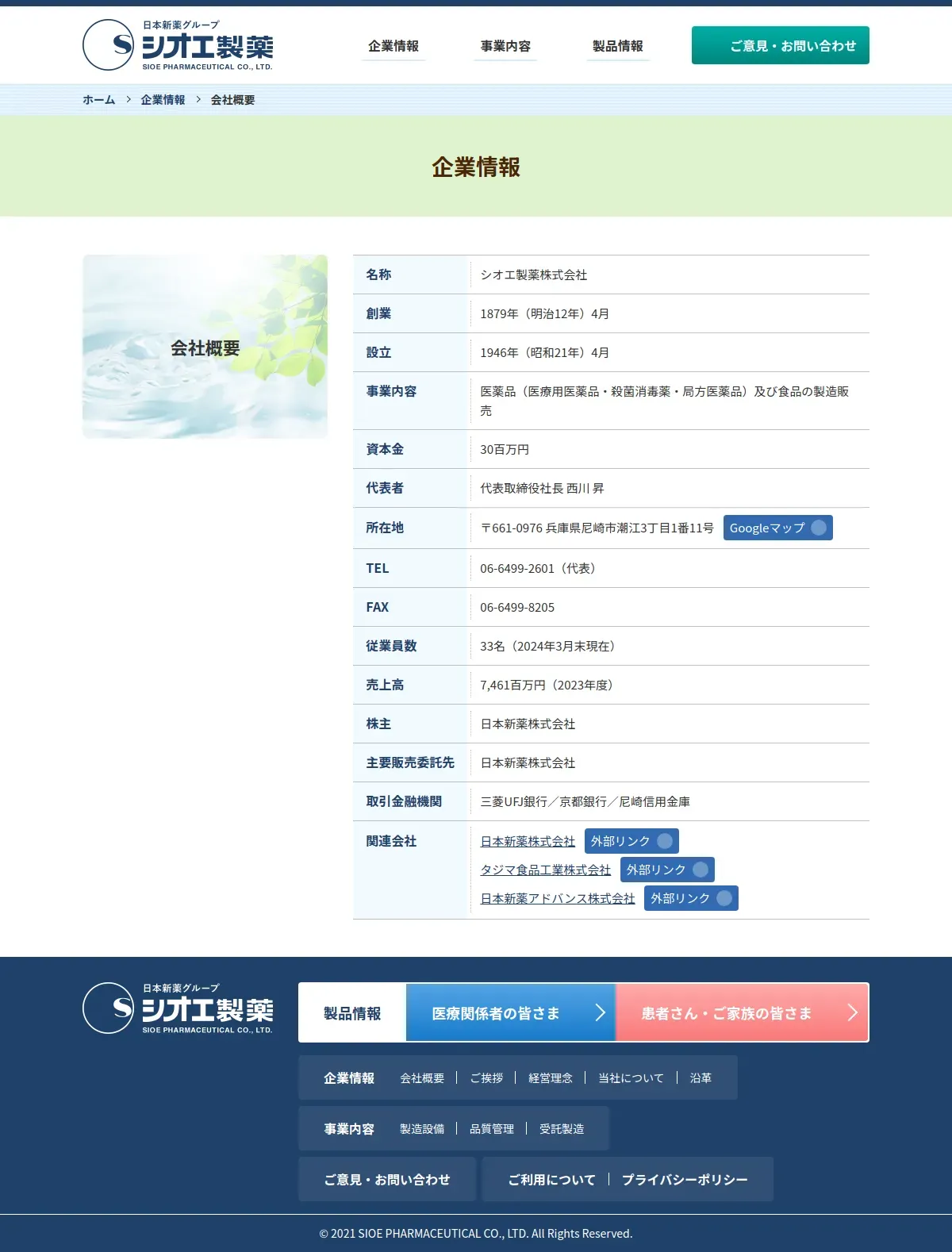952x1252 pixels.
Task: Click the 関連会社 row label
Action: pos(391,841)
